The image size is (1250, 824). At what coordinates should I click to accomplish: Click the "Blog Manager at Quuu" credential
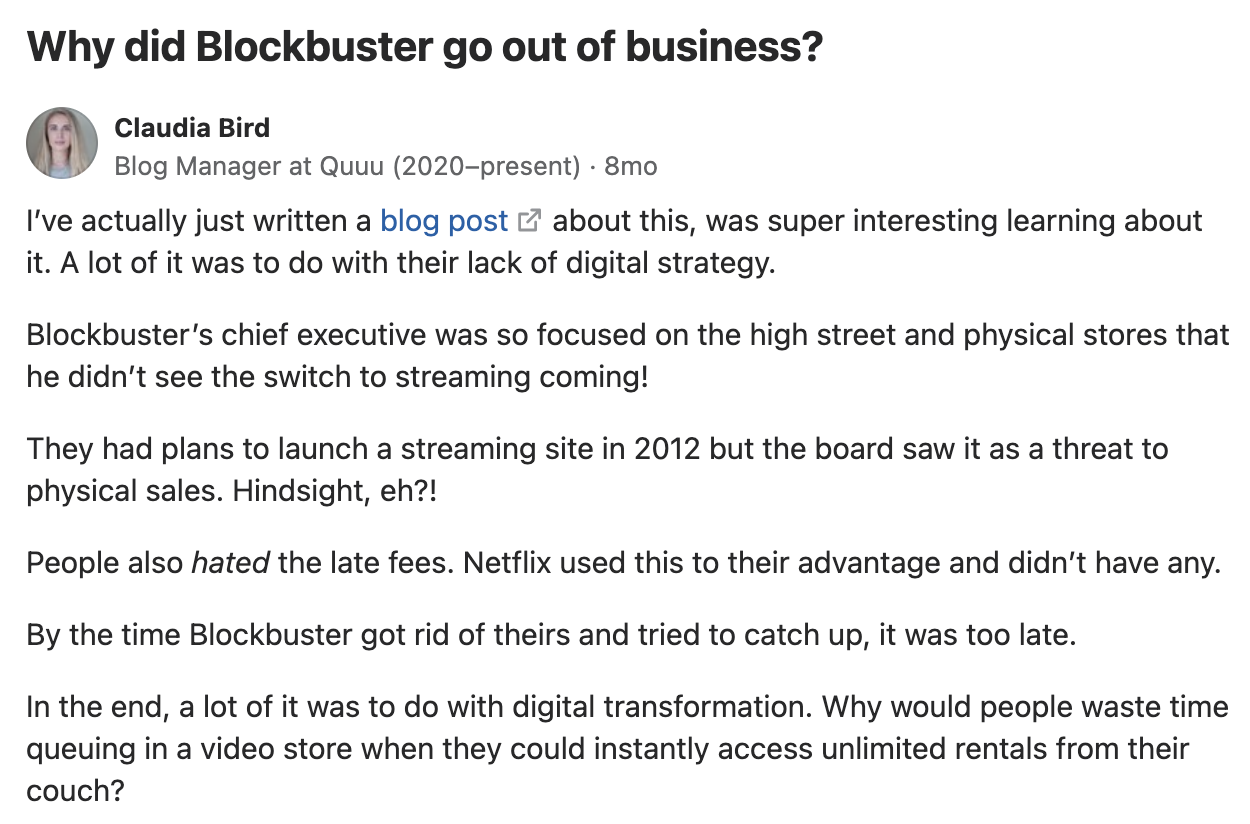347,166
